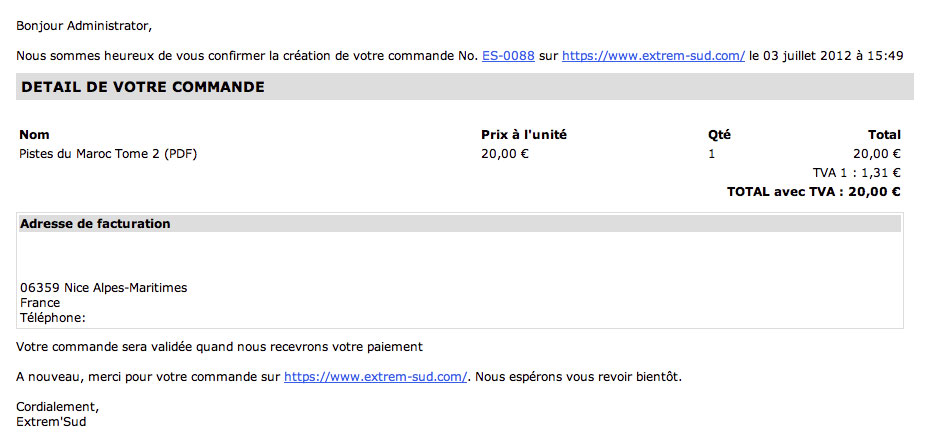Screen dimensions: 936x441
Task: Click the Extrem'Sud signature
Action: [51, 422]
